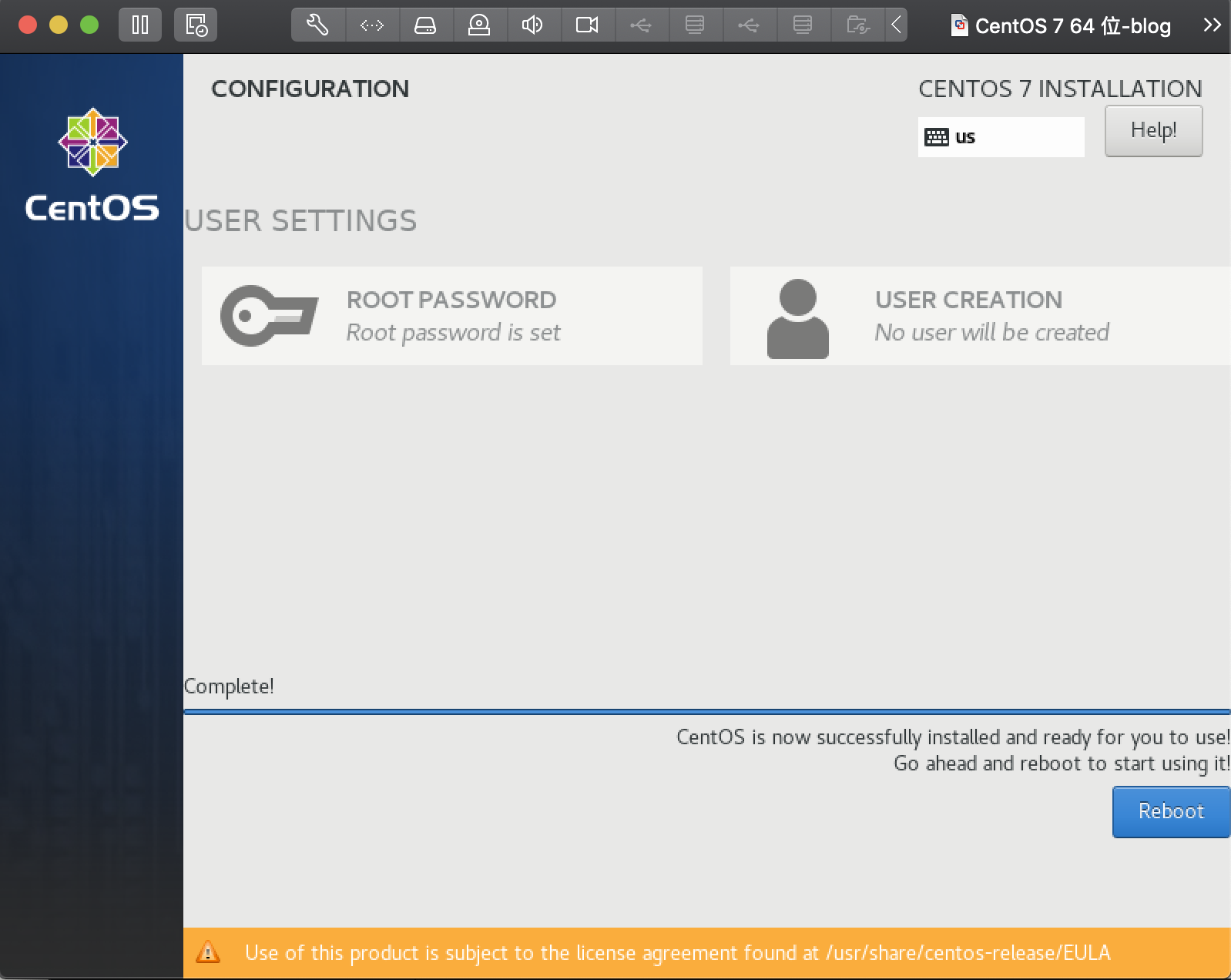Image resolution: width=1231 pixels, height=980 pixels.
Task: Click the CD/DVD drive icon
Action: tap(479, 25)
